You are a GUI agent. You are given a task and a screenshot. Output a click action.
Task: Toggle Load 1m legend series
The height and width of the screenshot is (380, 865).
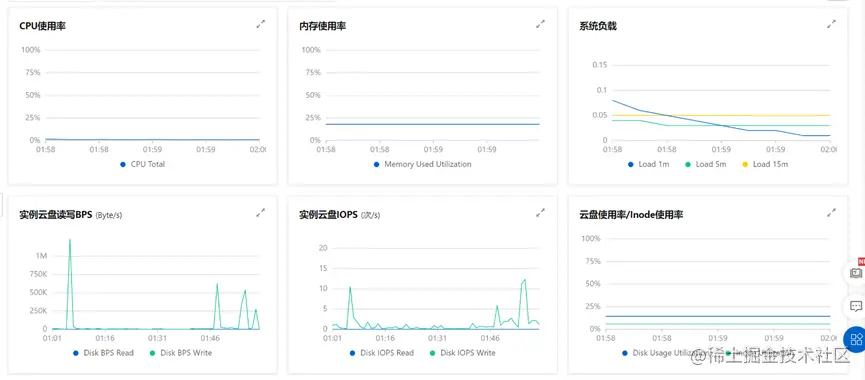tap(648, 164)
